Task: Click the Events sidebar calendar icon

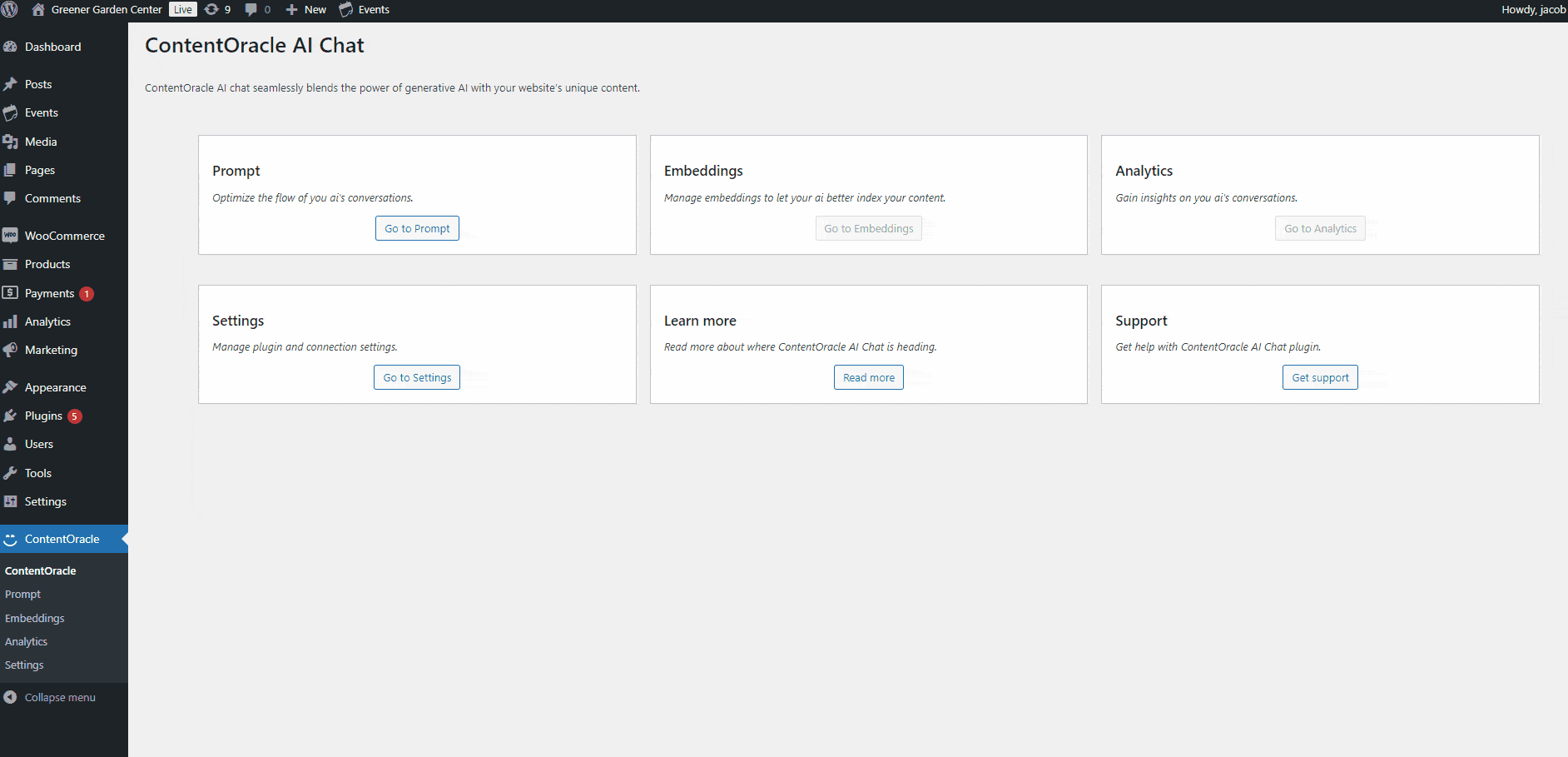Action: pos(10,112)
